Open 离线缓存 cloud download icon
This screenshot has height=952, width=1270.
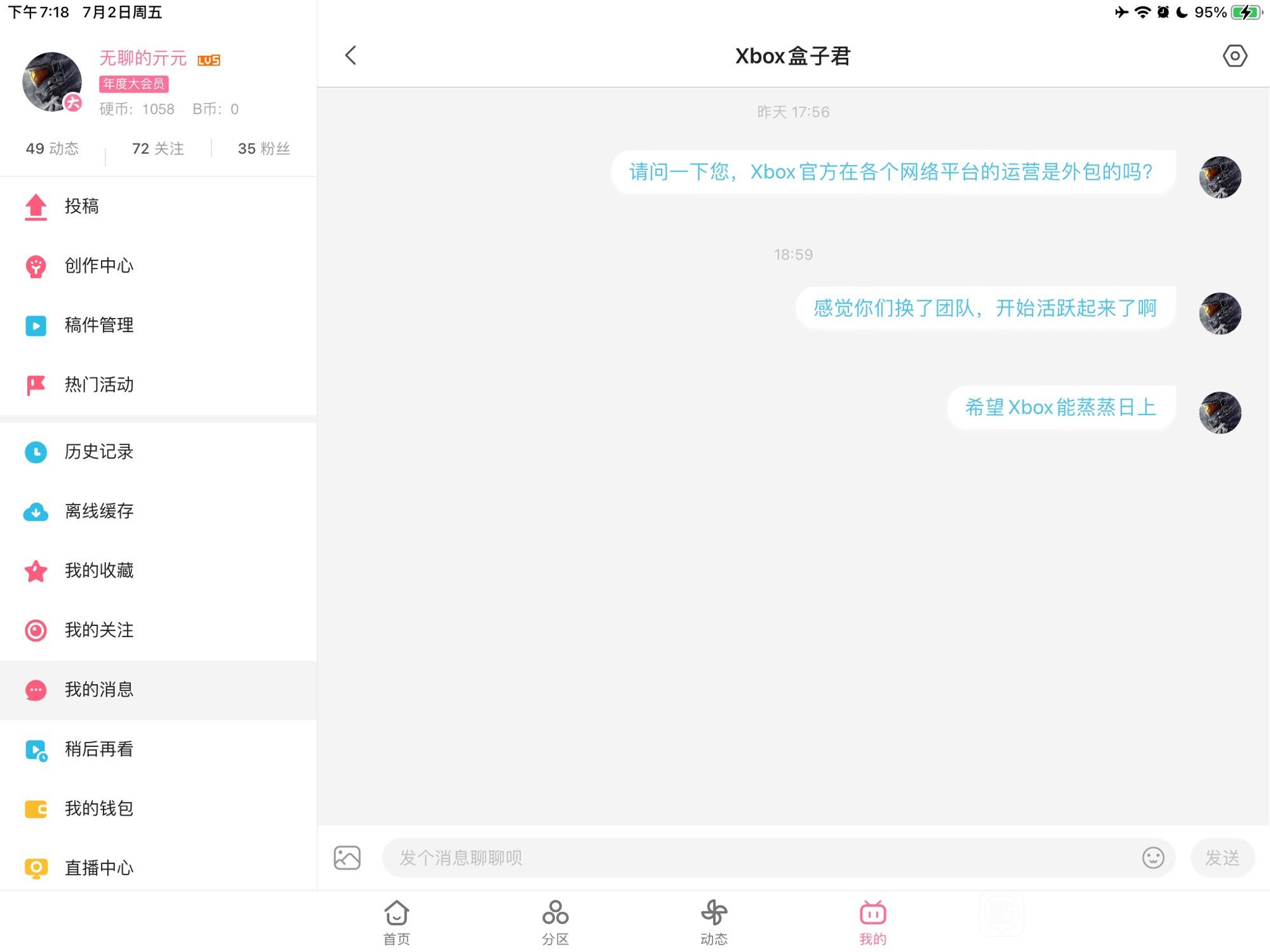pos(36,512)
